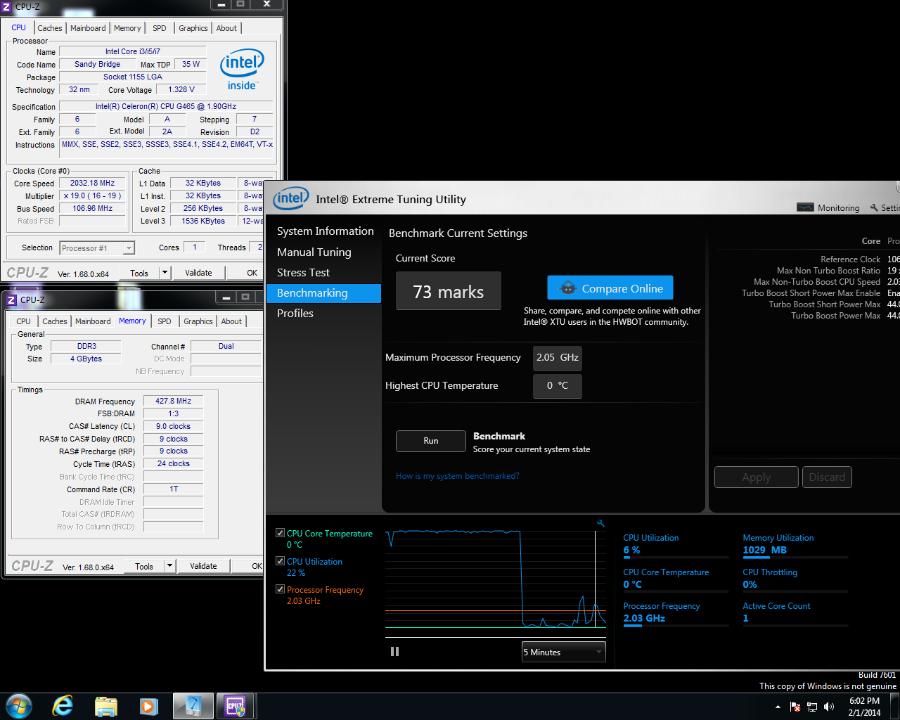
Task: Expand Tools dropdown arrow in upper CPU-Z
Action: click(x=165, y=272)
